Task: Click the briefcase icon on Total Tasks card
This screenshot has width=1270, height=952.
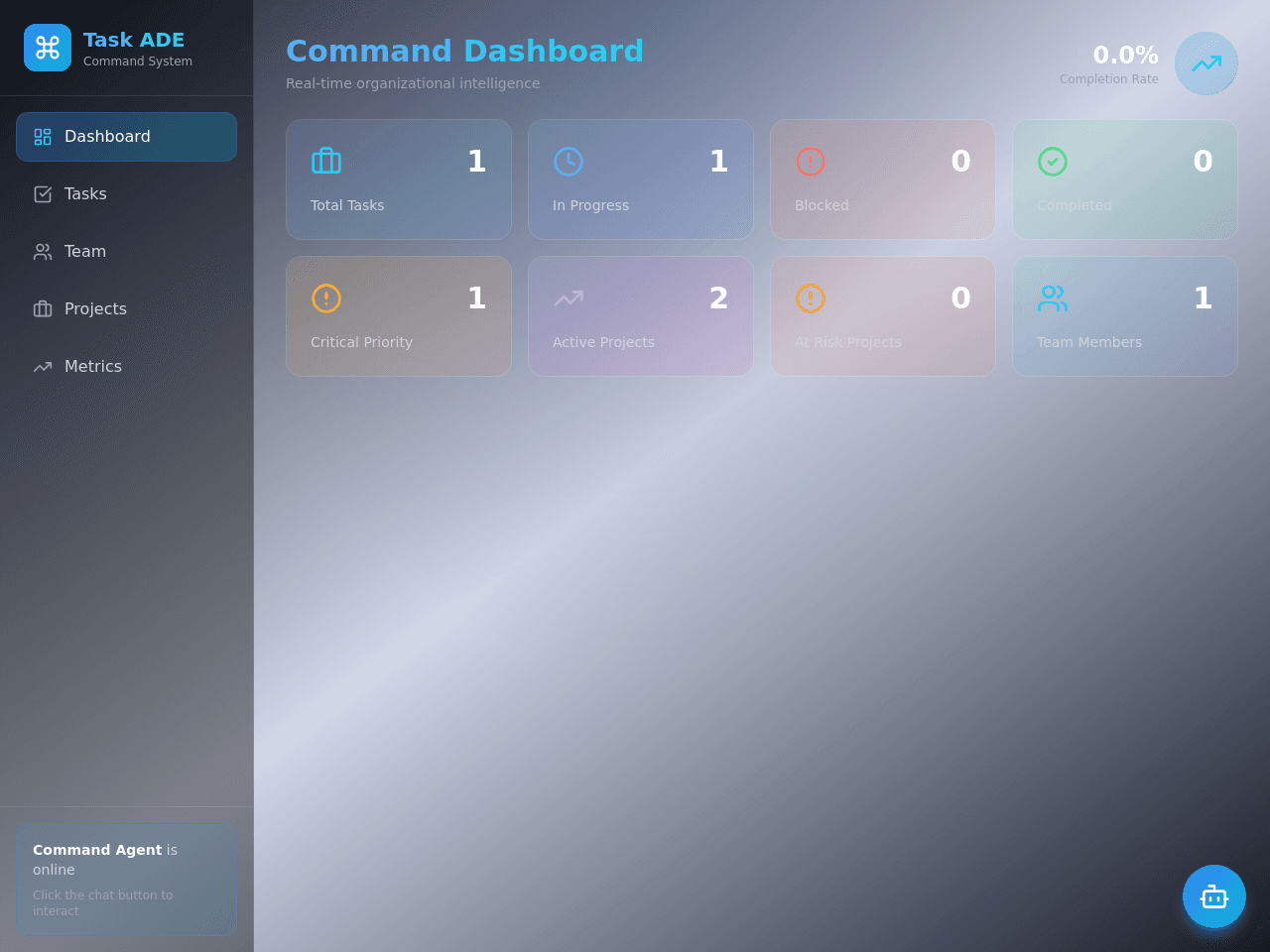Action: (326, 161)
